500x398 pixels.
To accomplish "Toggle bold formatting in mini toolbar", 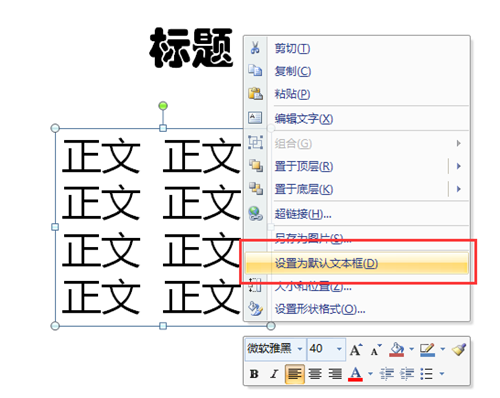I will click(x=254, y=374).
